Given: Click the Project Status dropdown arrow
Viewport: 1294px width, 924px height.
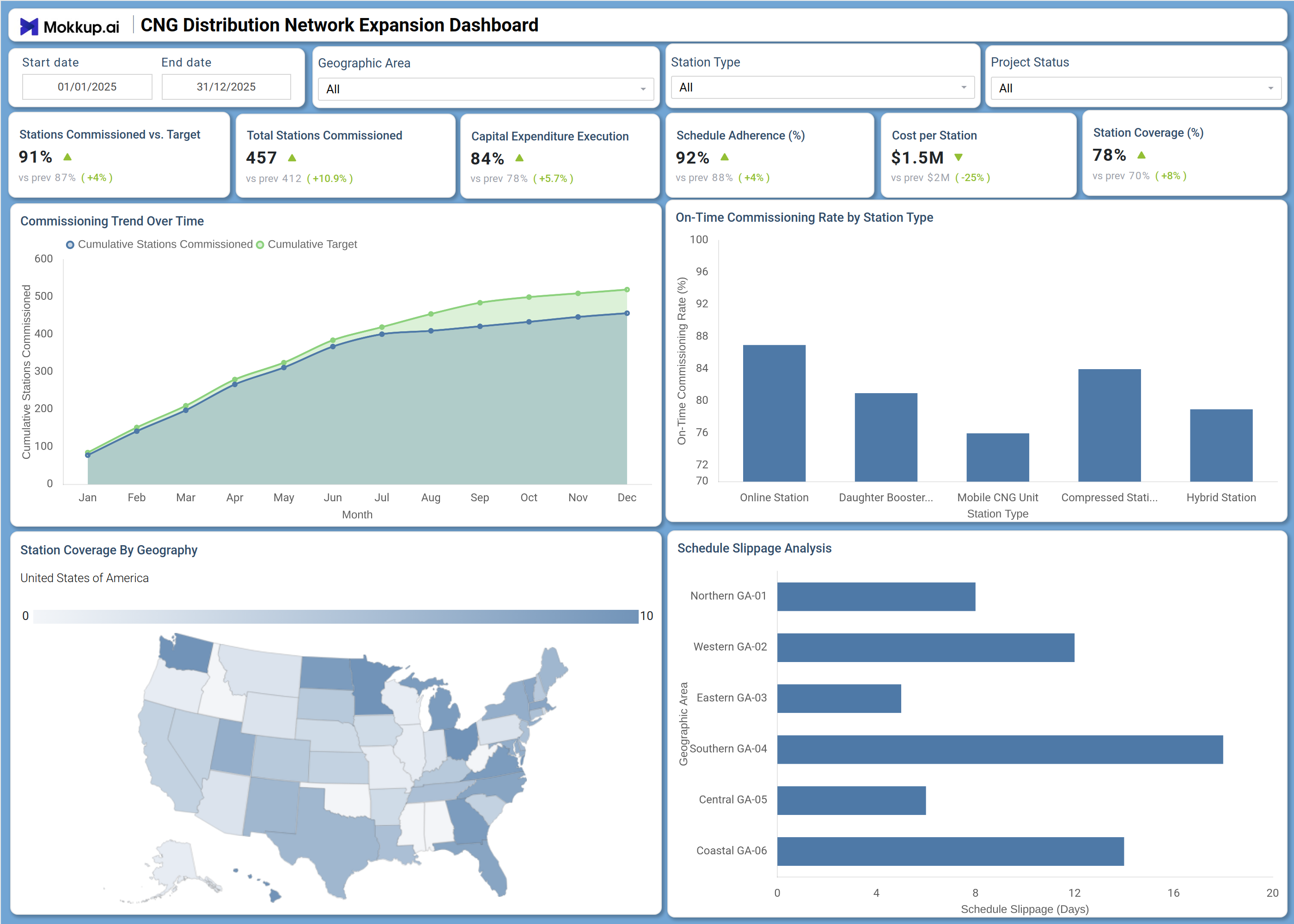Looking at the screenshot, I should (x=1271, y=88).
